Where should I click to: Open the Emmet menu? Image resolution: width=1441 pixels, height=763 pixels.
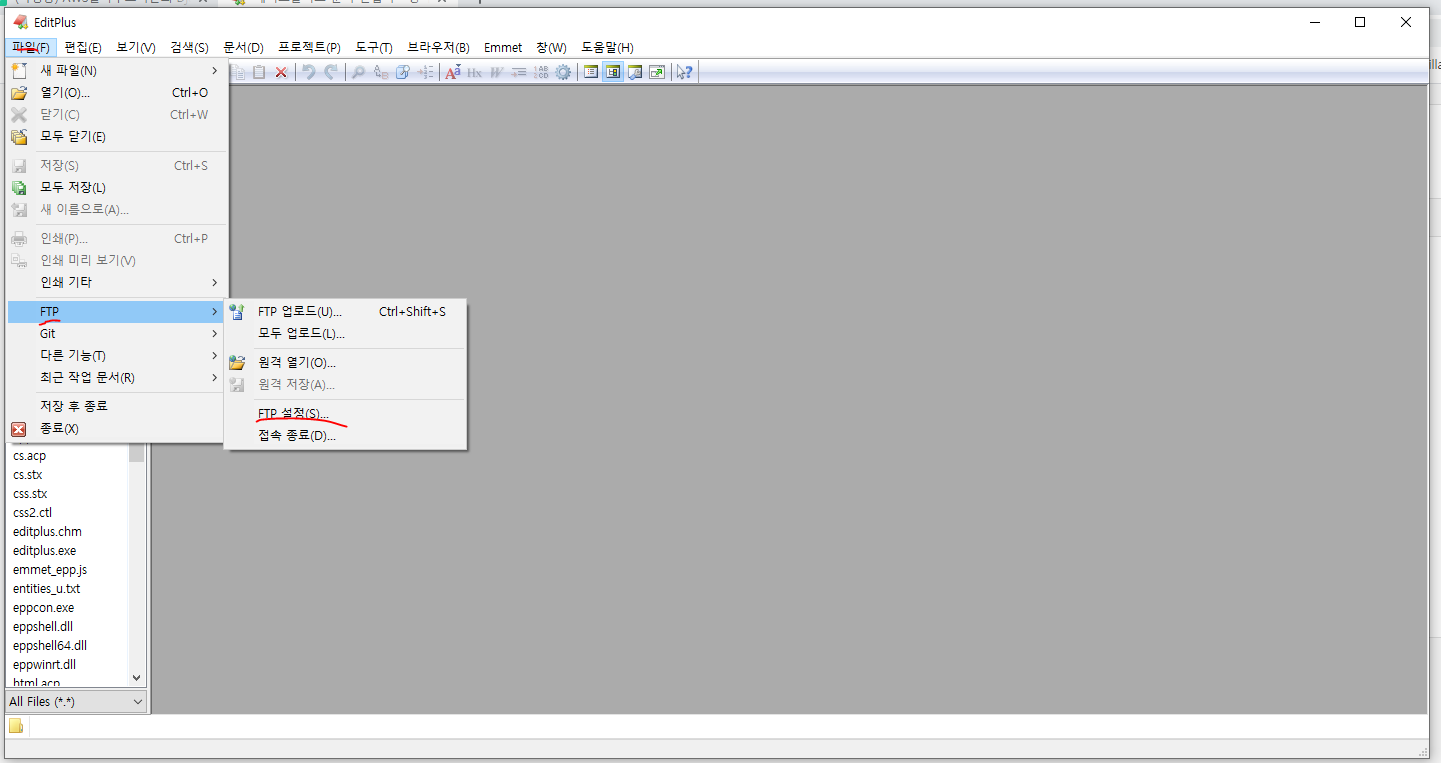(503, 47)
